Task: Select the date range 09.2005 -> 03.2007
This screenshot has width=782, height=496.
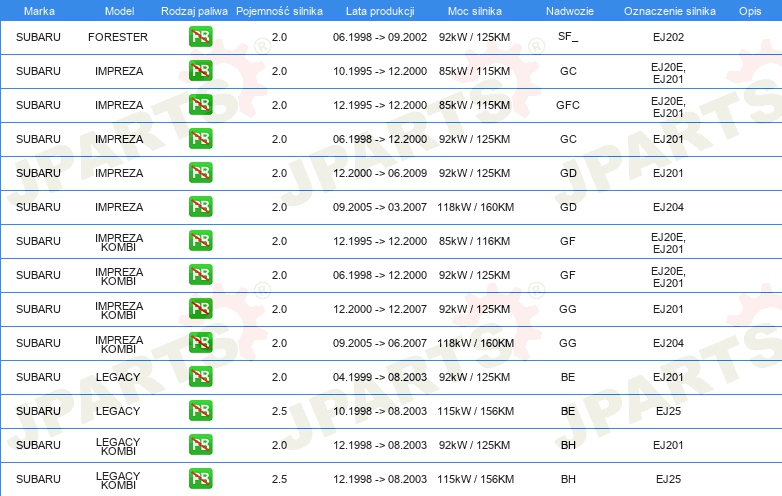Action: tap(380, 207)
